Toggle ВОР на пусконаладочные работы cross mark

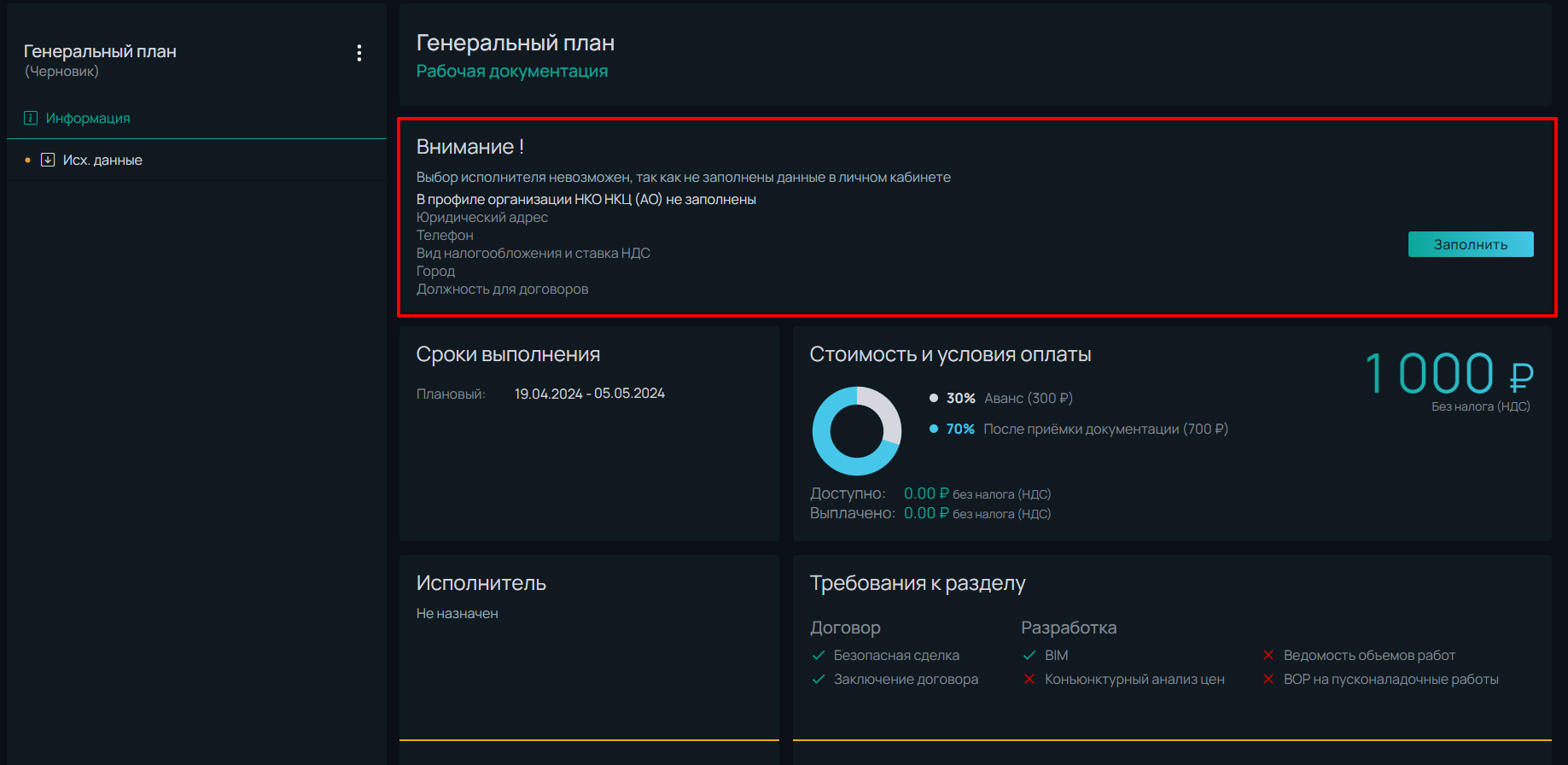1268,679
